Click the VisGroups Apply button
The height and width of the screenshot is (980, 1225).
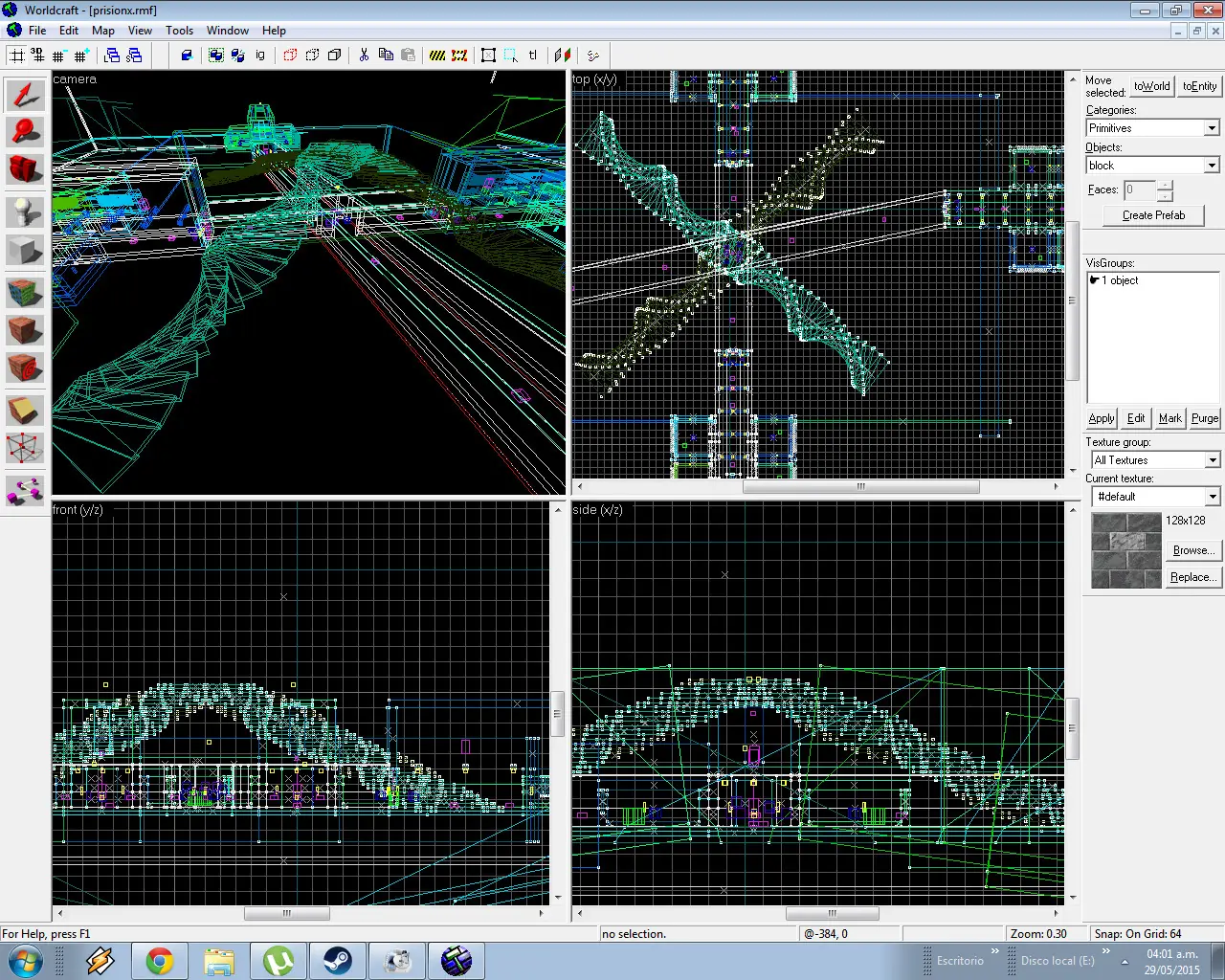1102,418
